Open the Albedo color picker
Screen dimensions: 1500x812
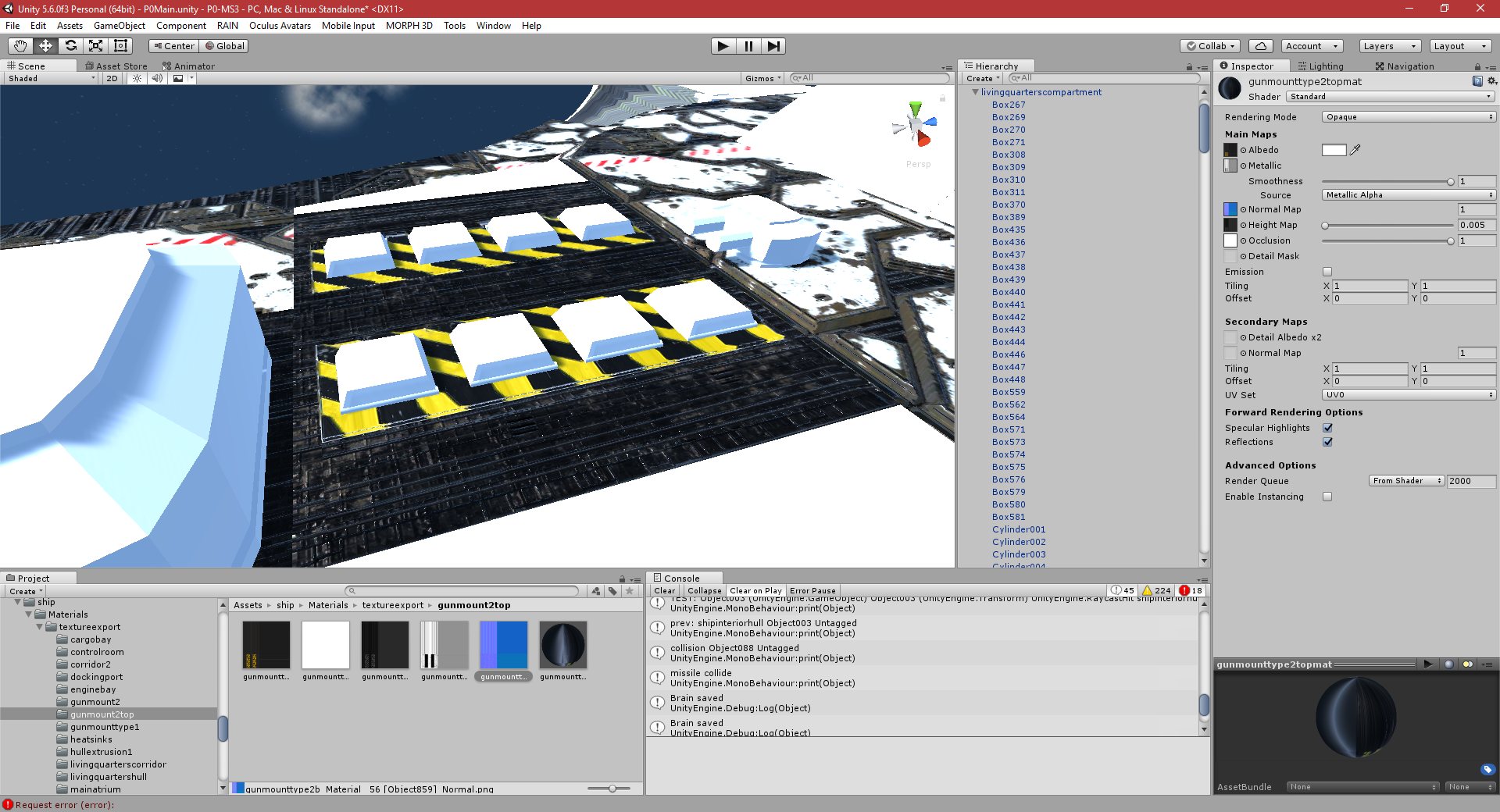point(1334,150)
